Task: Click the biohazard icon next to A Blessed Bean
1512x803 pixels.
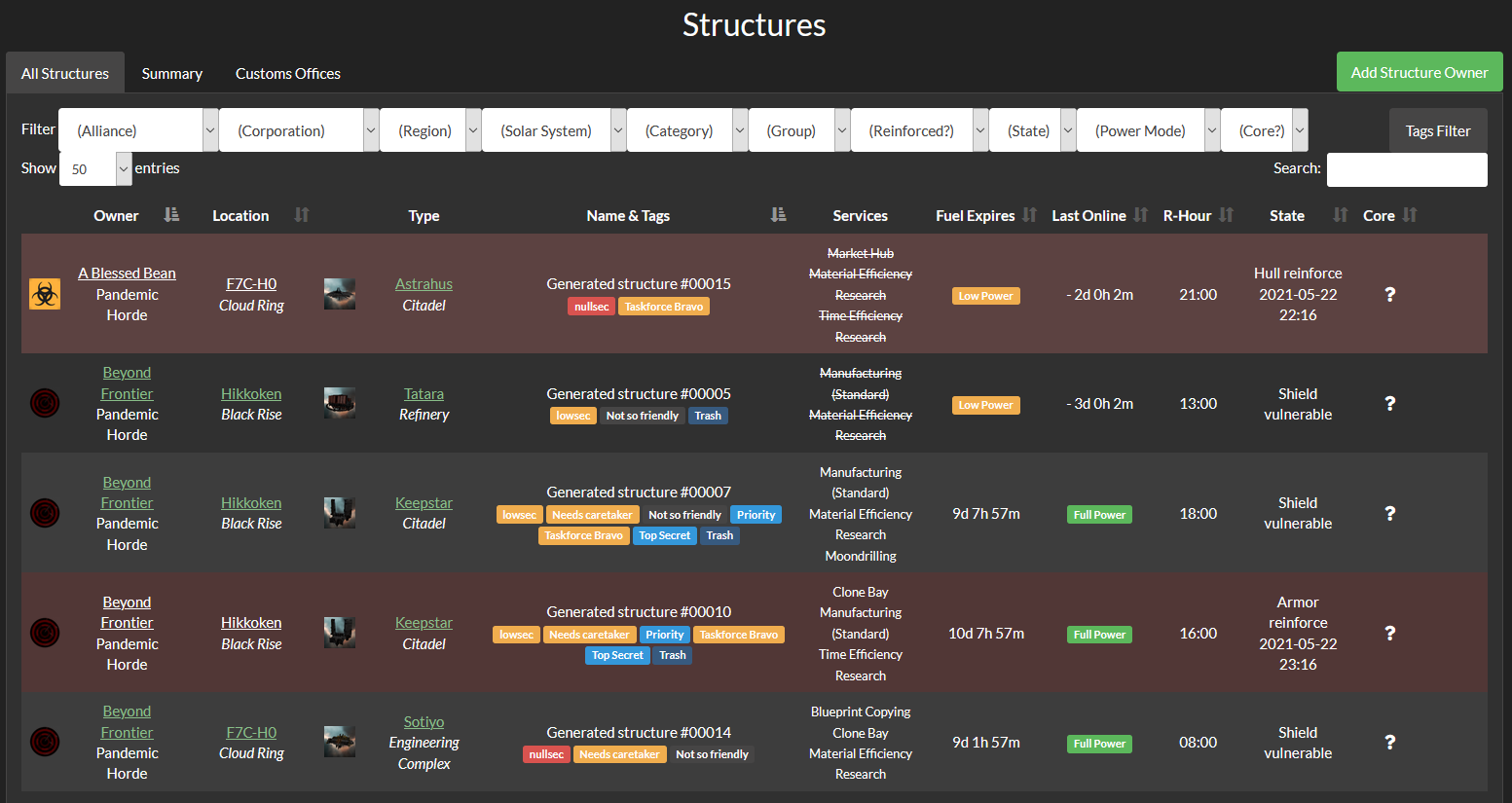Action: (x=44, y=293)
